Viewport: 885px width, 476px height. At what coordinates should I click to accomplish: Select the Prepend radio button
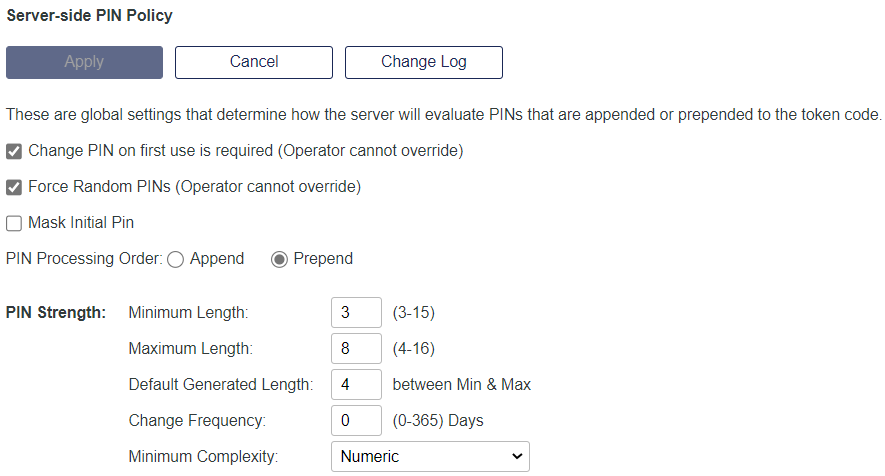[279, 259]
